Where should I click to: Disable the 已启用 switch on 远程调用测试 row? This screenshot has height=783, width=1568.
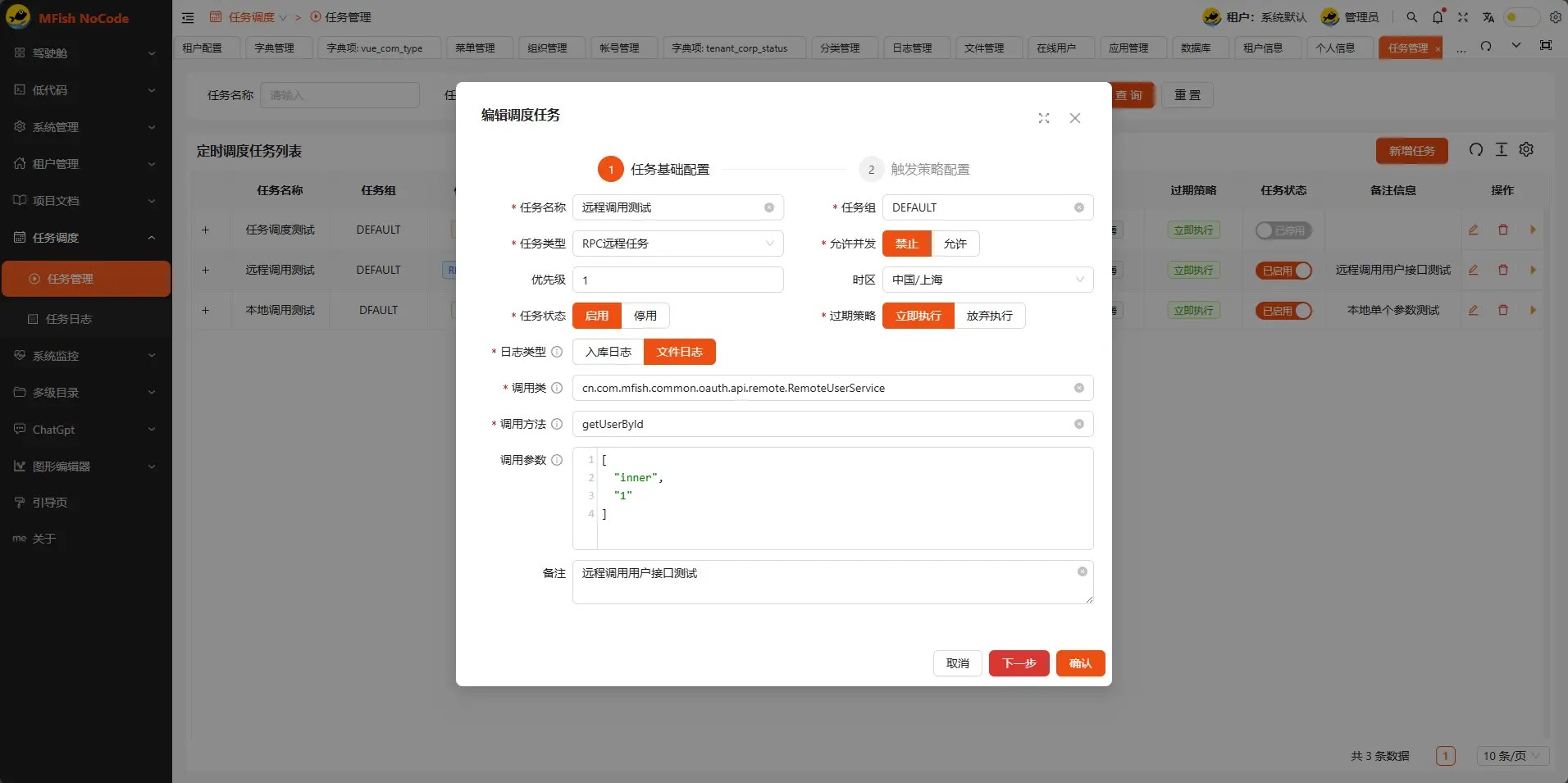[1283, 271]
